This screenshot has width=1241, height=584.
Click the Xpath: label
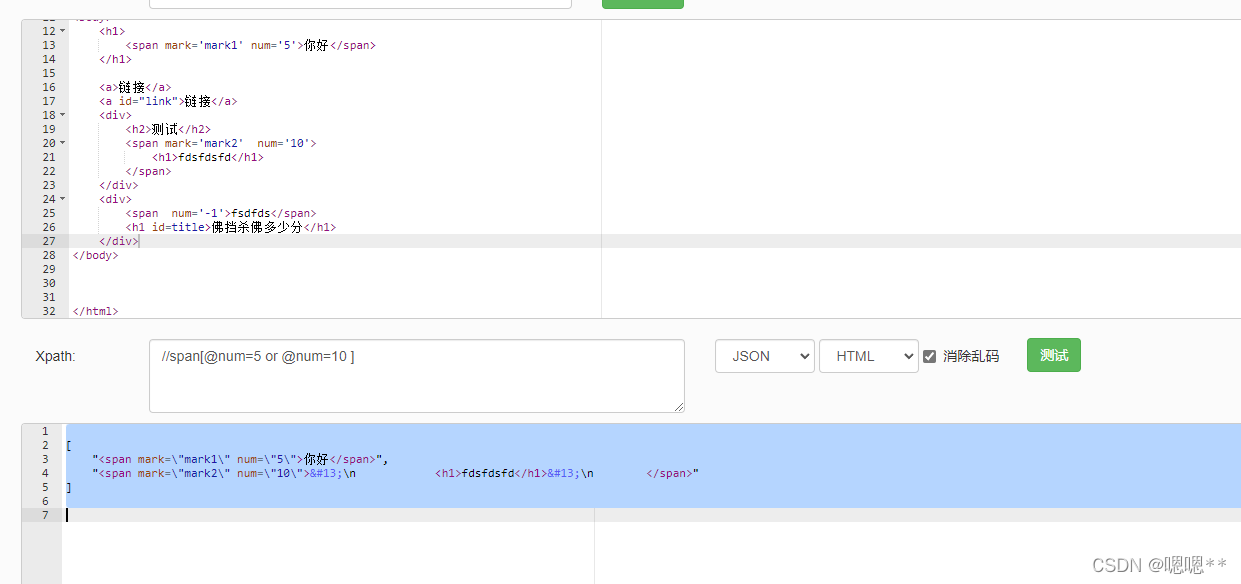[x=55, y=356]
